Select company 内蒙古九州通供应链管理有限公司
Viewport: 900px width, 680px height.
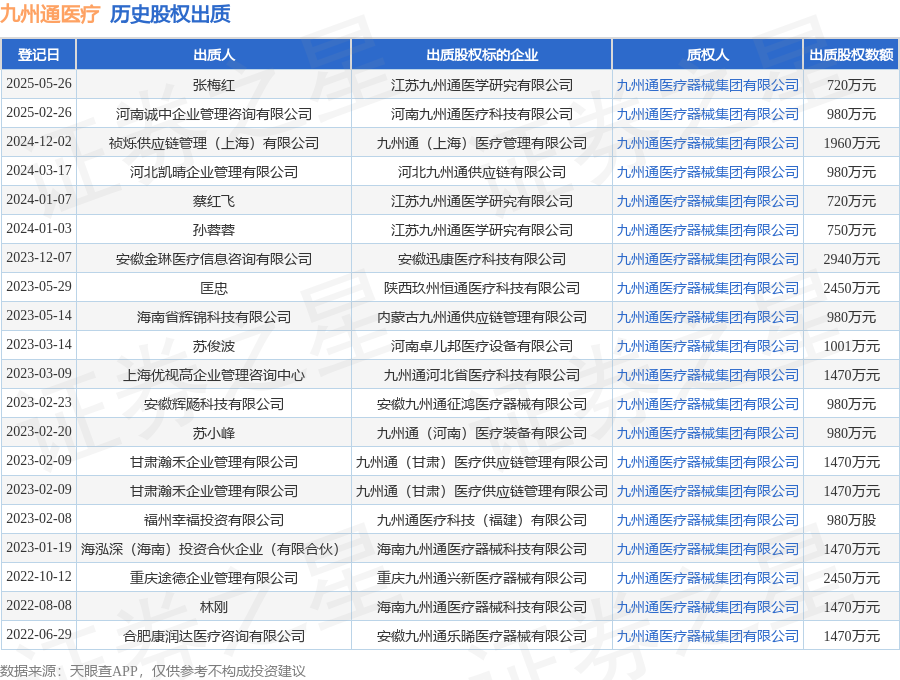coord(482,317)
